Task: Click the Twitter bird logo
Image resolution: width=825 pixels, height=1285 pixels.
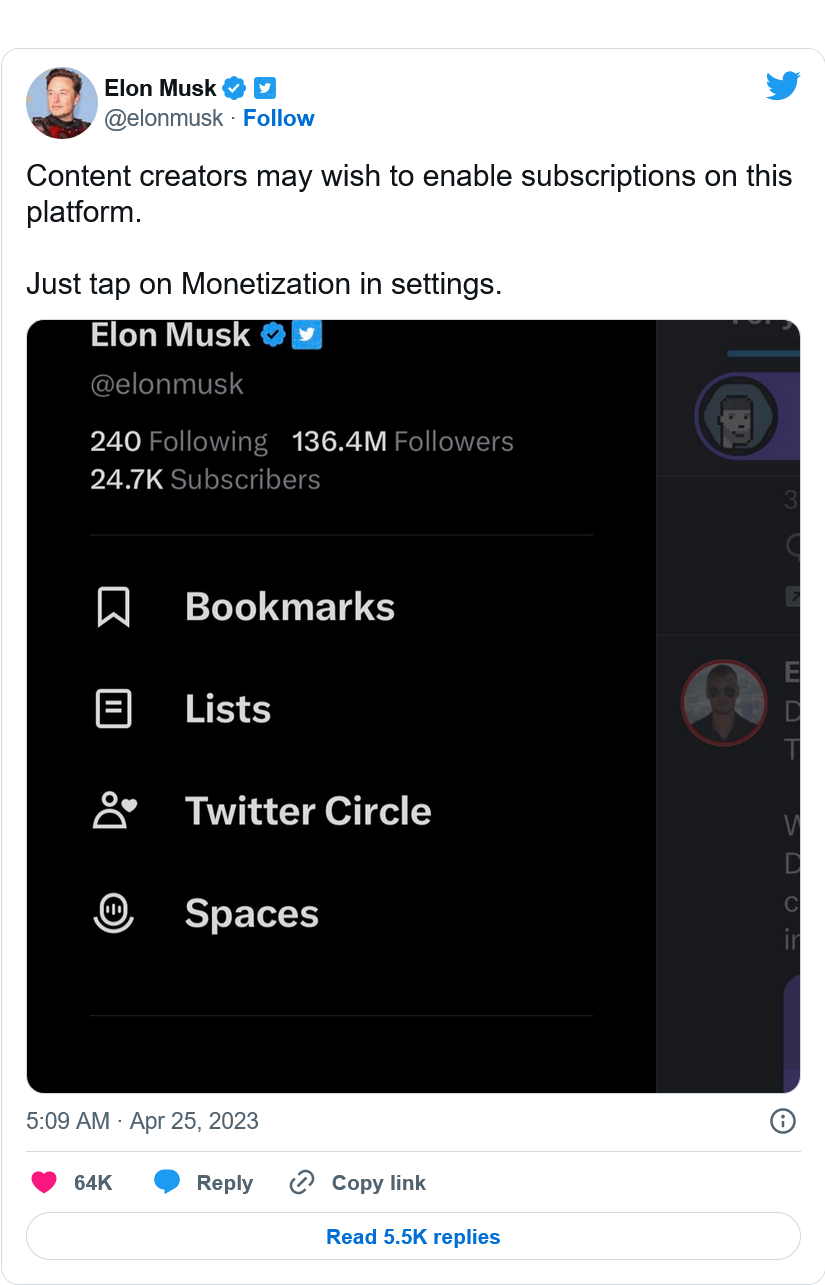Action: pyautogui.click(x=783, y=86)
